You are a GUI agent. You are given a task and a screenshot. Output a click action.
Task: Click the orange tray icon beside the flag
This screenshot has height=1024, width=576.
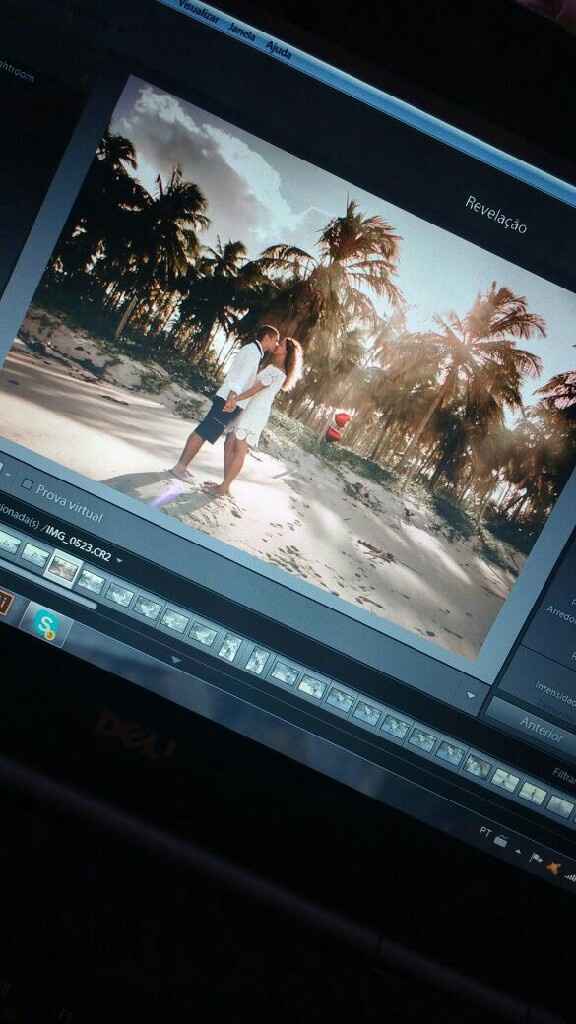coord(554,868)
